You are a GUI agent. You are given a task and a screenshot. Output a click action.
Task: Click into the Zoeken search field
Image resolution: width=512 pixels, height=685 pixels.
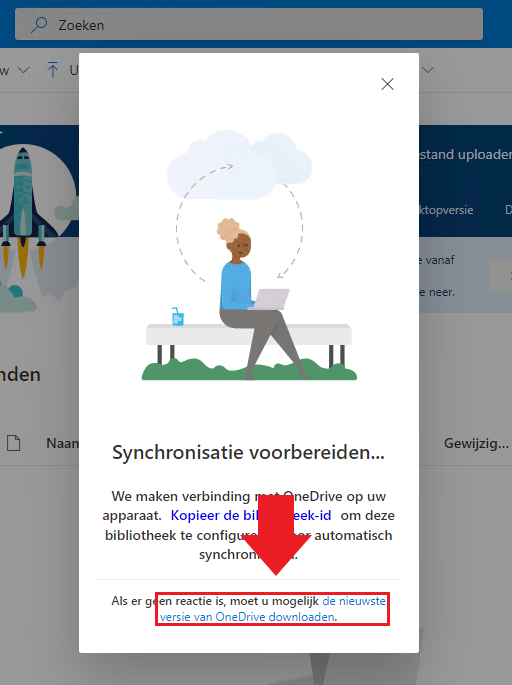click(249, 24)
